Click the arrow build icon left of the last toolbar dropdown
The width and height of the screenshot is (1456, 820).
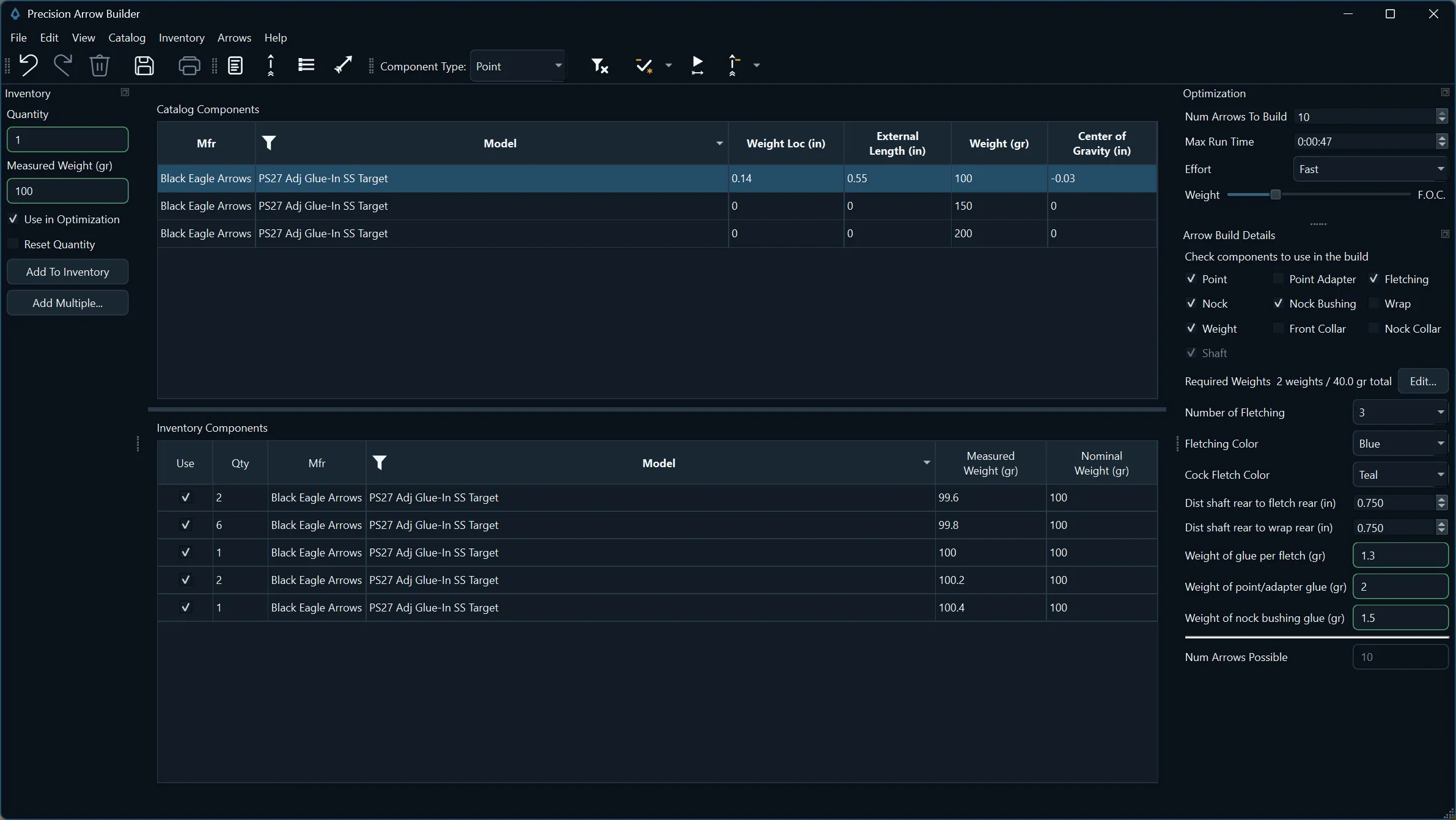pyautogui.click(x=734, y=65)
